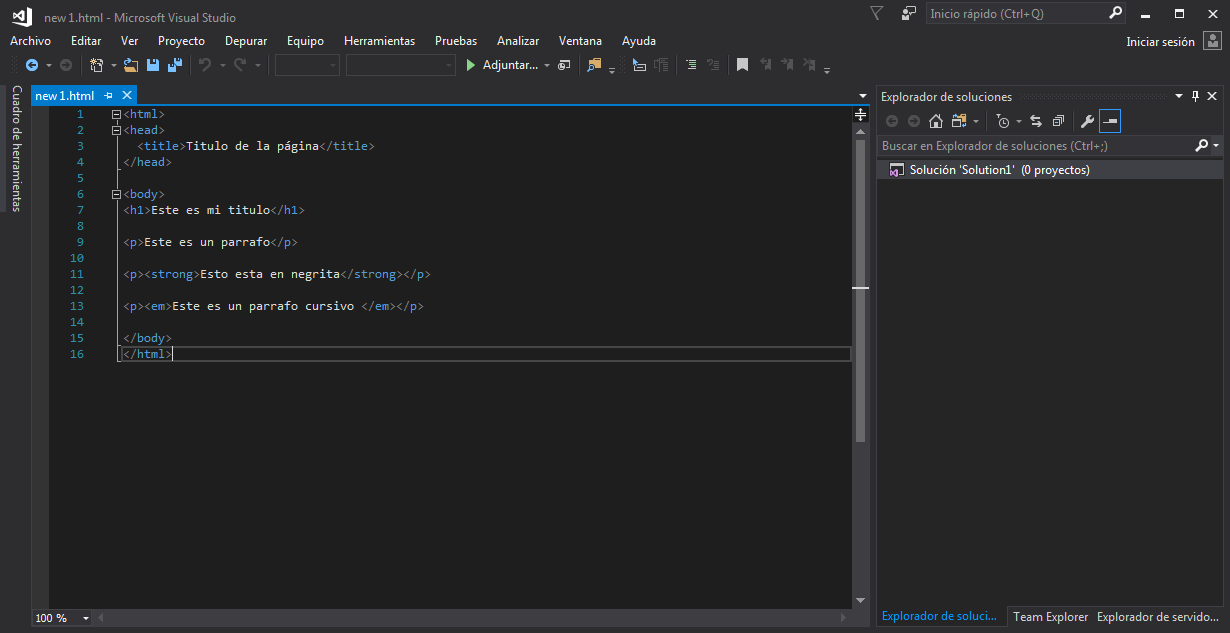Screen dimensions: 1230x633
Task: Click the Abrir archivo (open file) icon
Action: (x=130, y=64)
